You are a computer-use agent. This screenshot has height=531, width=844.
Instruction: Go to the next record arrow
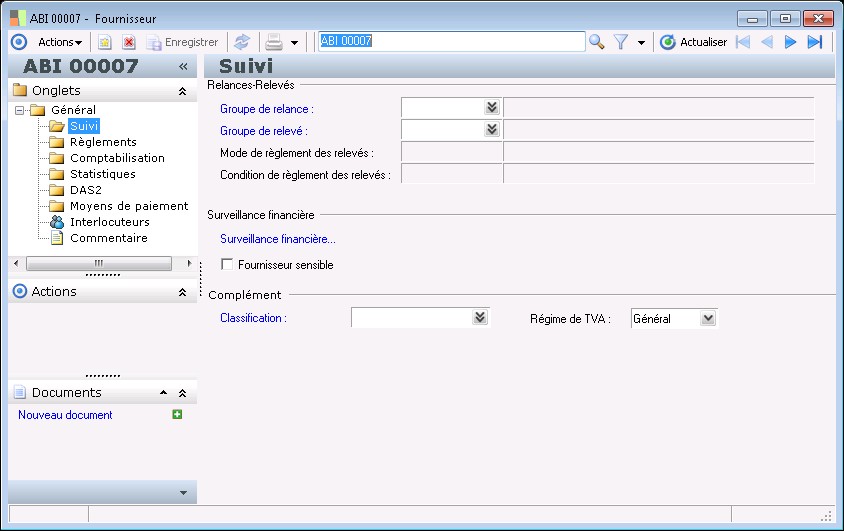point(790,42)
